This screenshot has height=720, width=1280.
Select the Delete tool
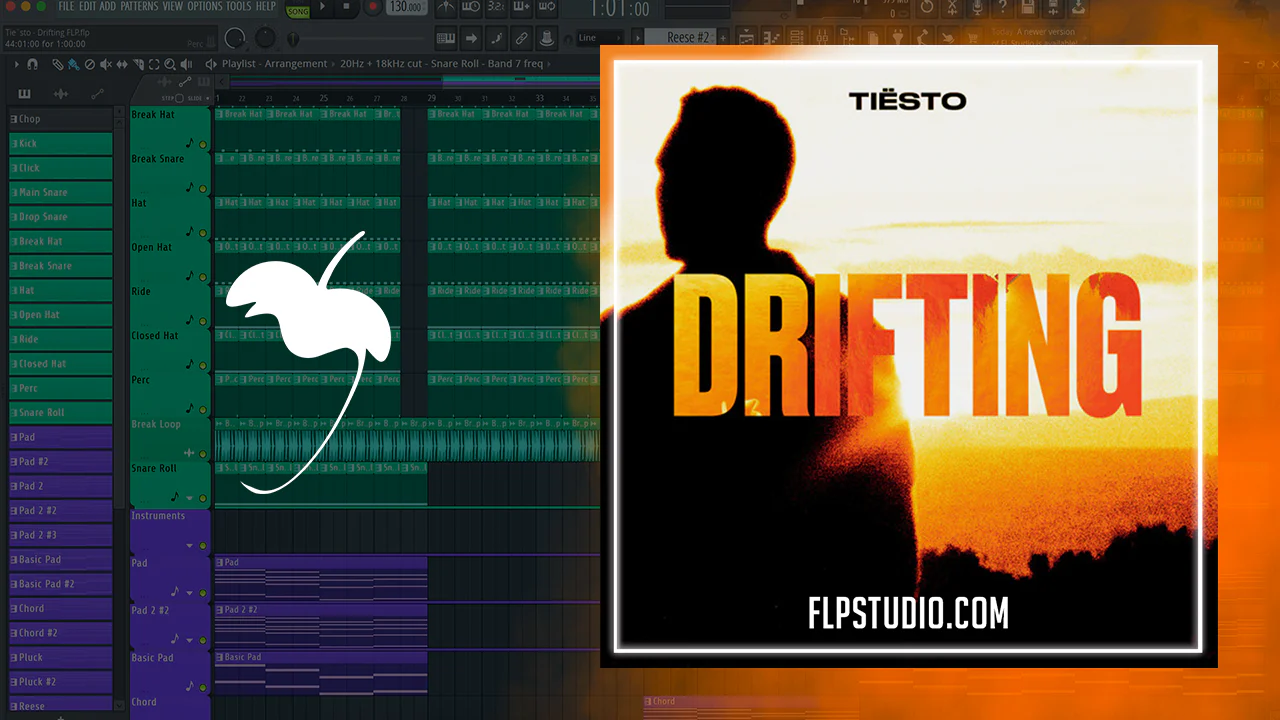coord(90,64)
